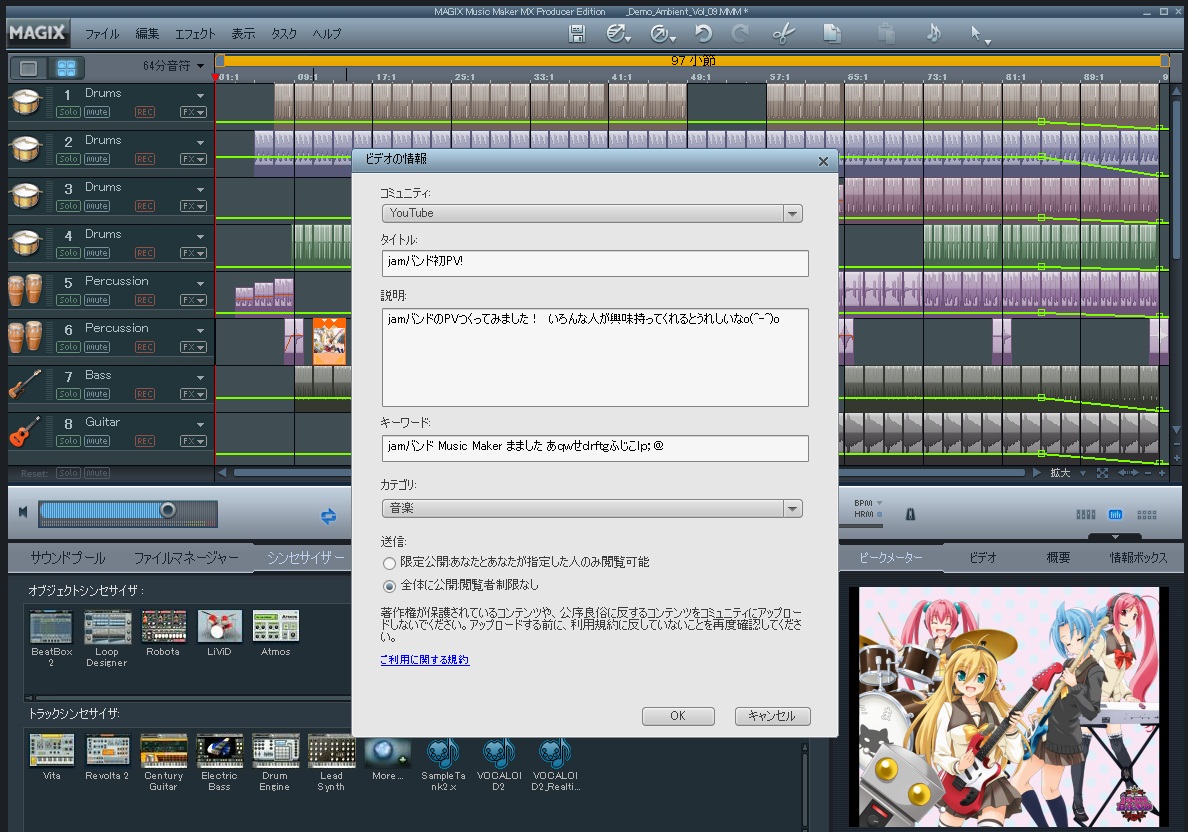Select the public visibility radio option
This screenshot has height=832, width=1188.
coord(389,586)
